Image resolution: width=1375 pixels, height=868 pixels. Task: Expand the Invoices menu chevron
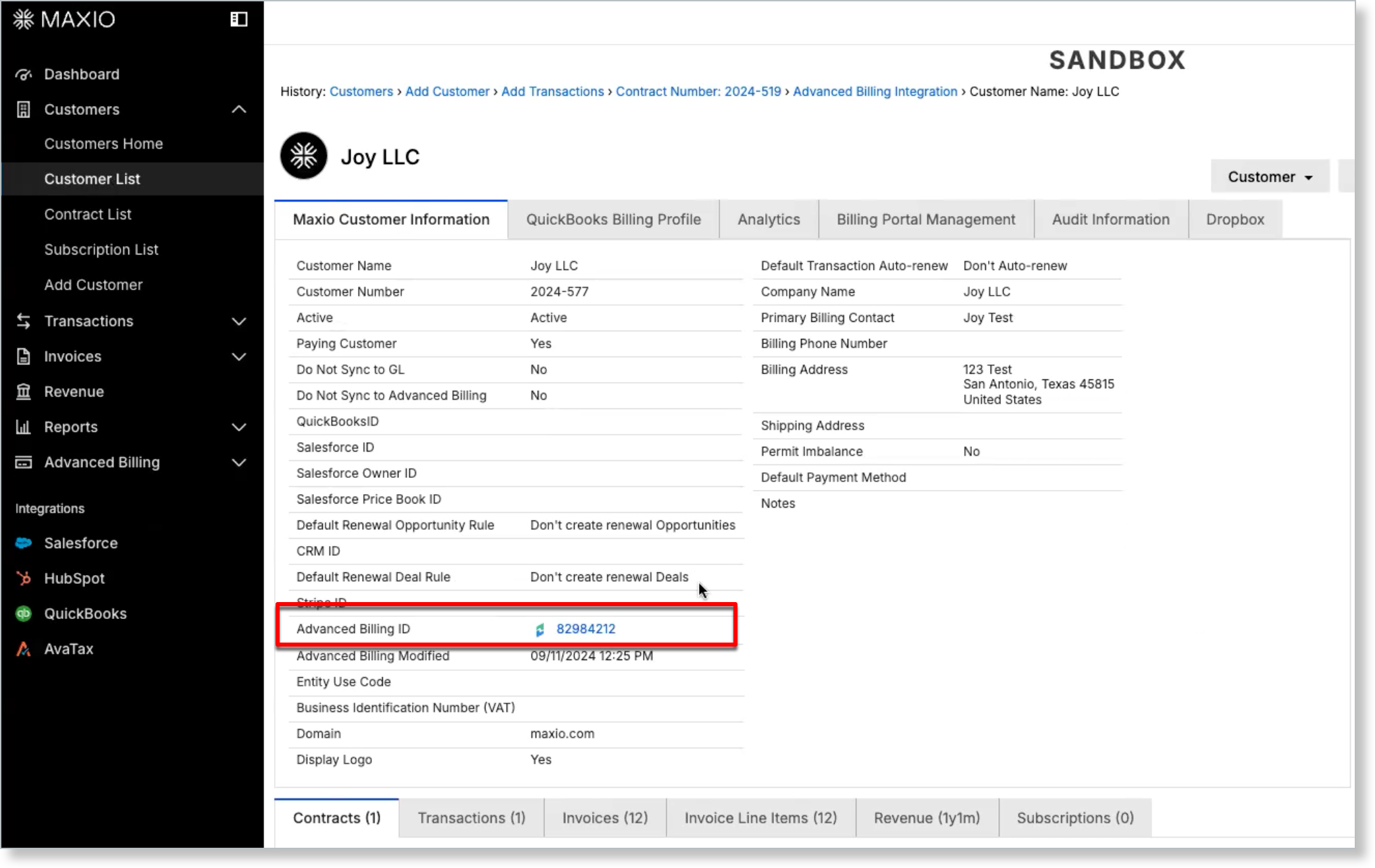click(x=239, y=356)
